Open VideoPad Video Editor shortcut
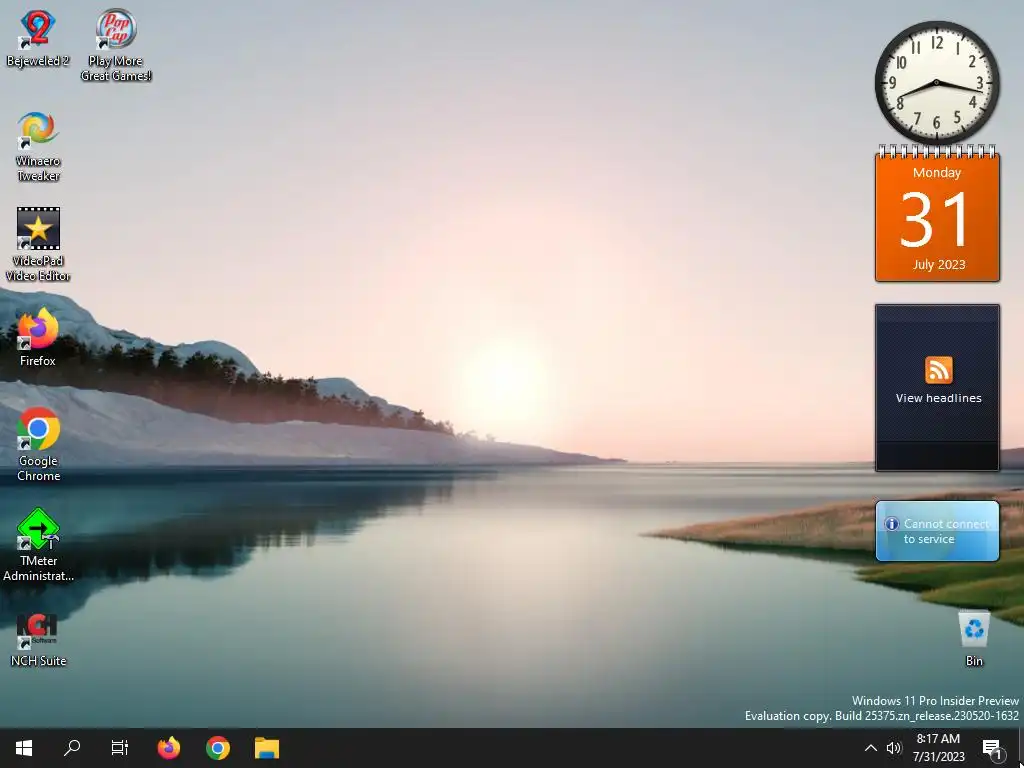This screenshot has width=1024, height=768. [38, 244]
